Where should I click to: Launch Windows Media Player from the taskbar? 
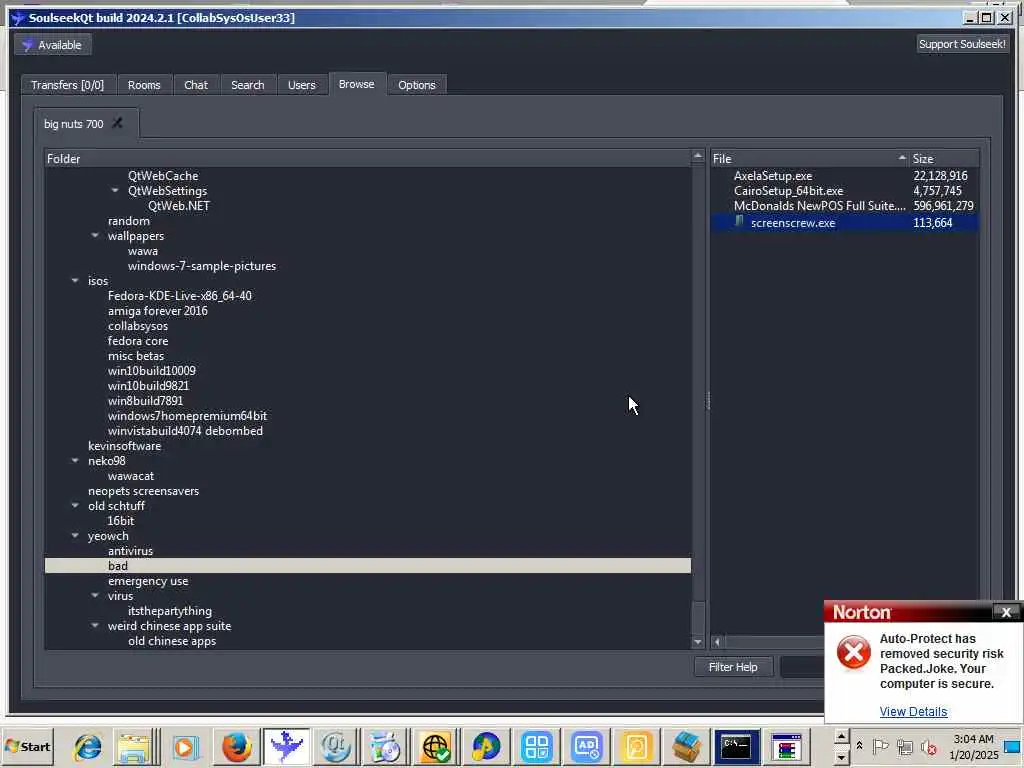(185, 746)
